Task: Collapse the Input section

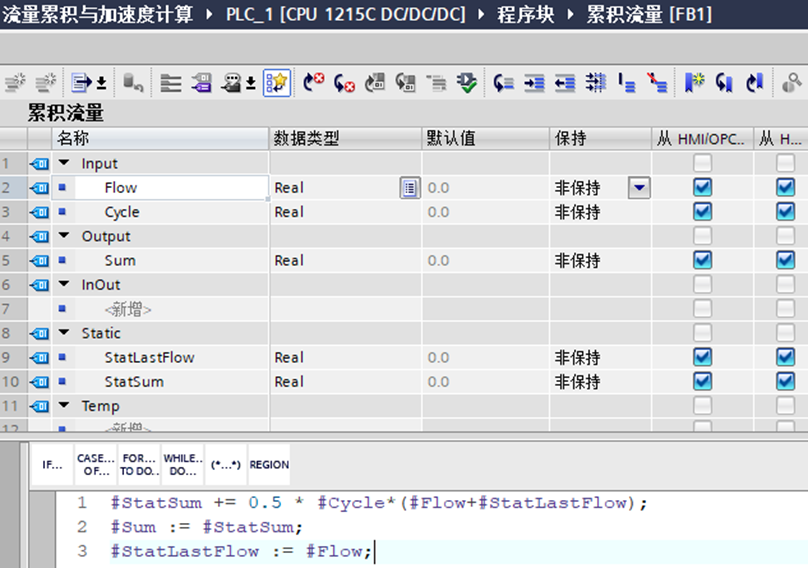Action: click(64, 163)
